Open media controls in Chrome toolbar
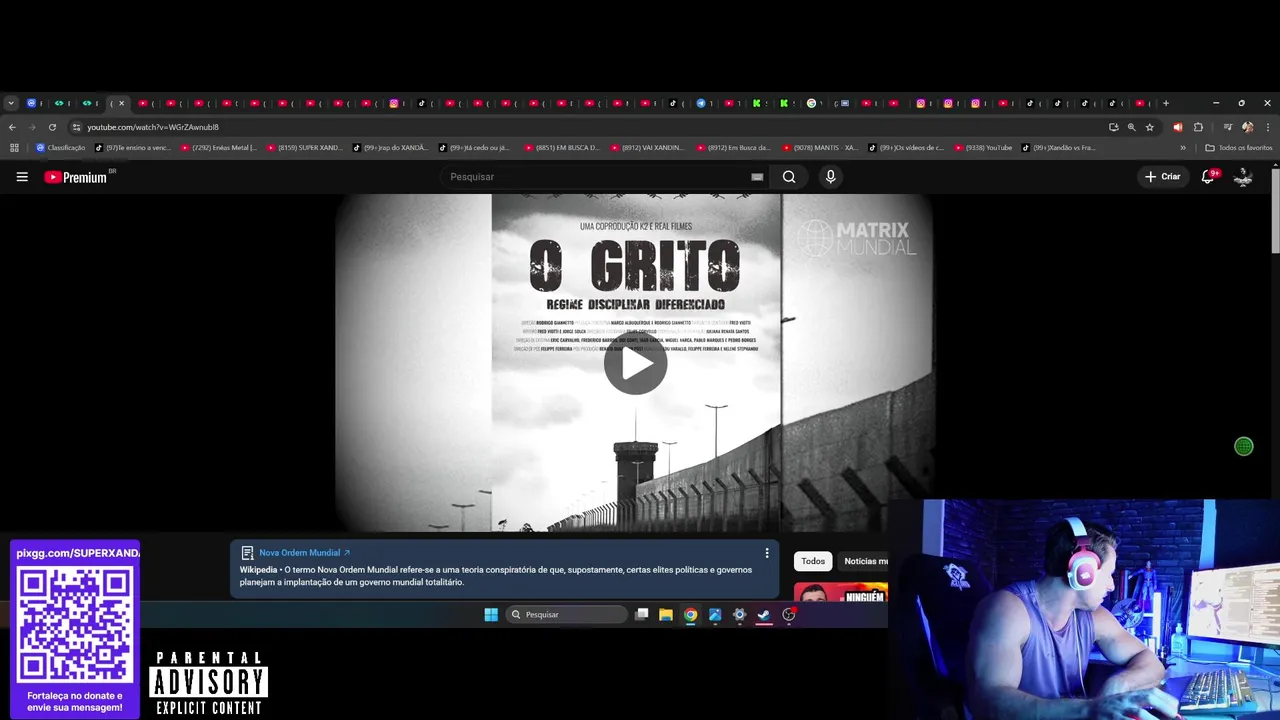The height and width of the screenshot is (720, 1280). (x=1228, y=127)
